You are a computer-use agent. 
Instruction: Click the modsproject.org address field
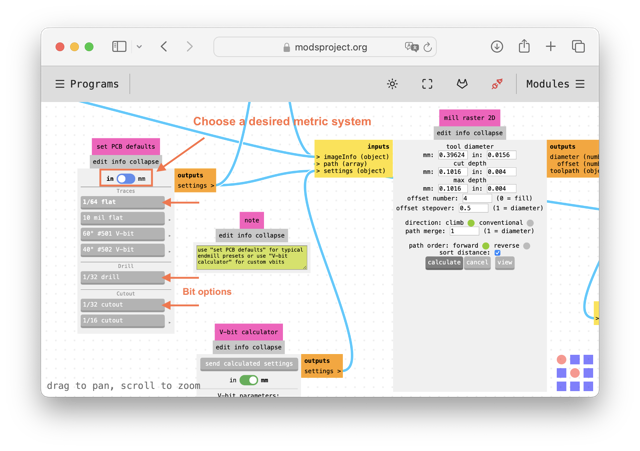pos(325,47)
